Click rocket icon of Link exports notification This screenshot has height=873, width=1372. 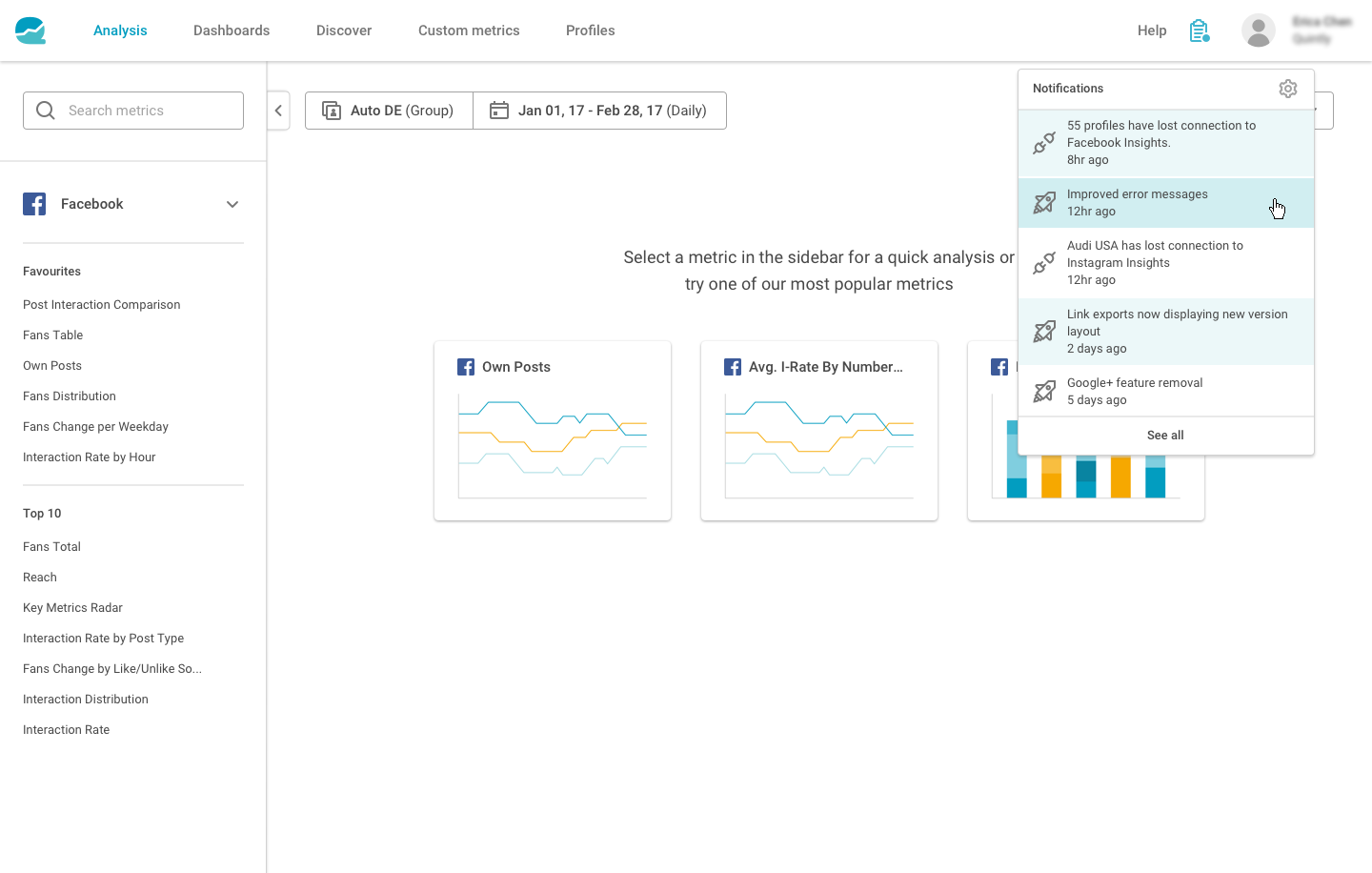[x=1044, y=332]
